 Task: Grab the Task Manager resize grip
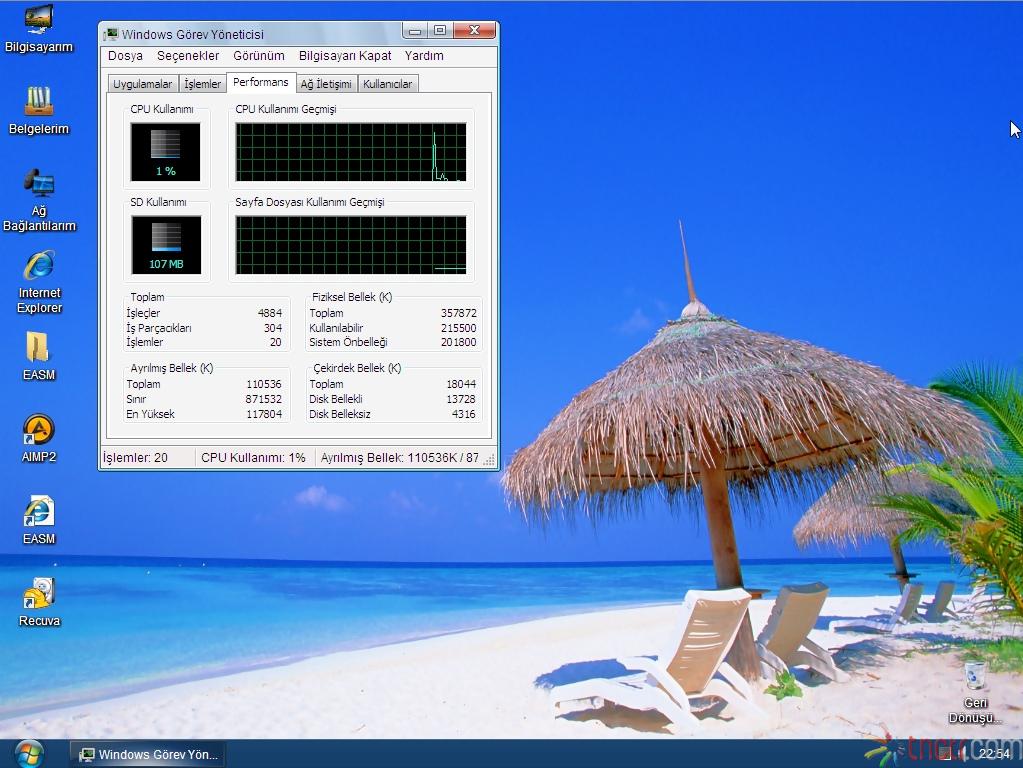coord(489,459)
